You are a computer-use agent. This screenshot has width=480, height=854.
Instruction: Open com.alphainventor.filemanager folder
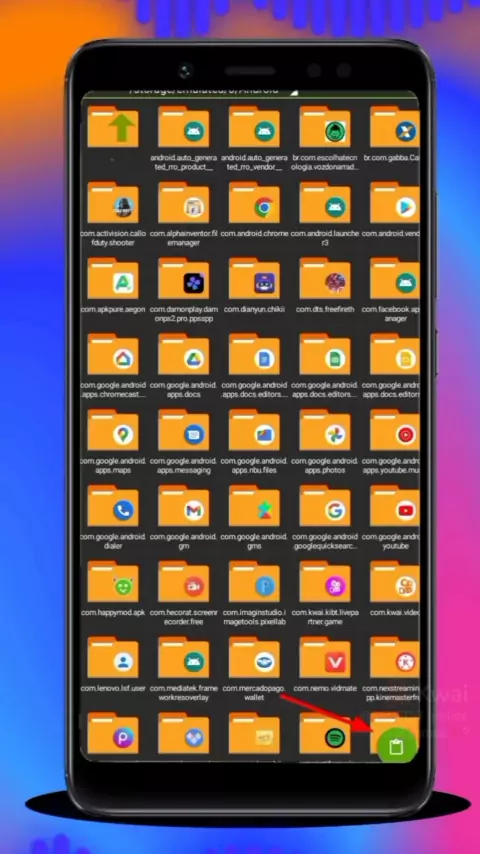184,203
